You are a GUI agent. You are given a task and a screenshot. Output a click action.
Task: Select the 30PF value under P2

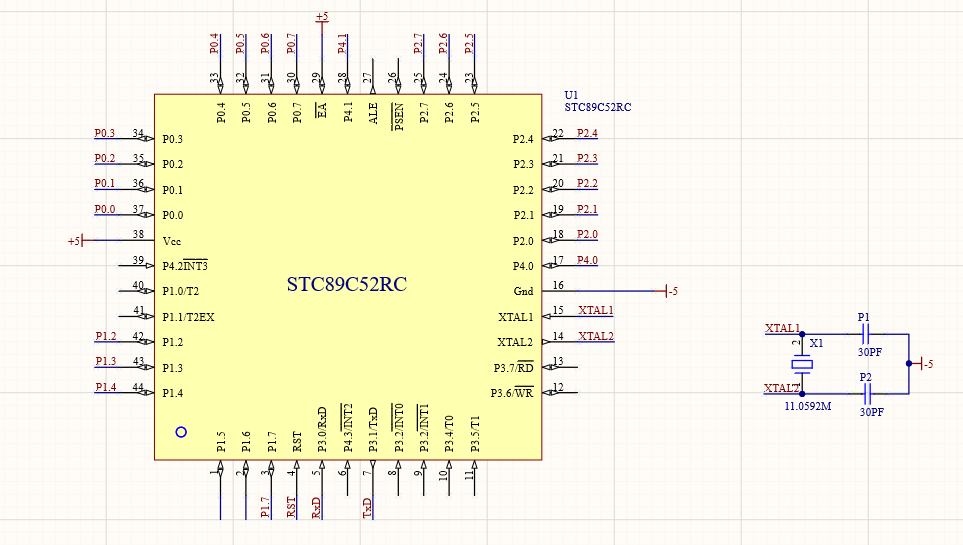click(871, 412)
